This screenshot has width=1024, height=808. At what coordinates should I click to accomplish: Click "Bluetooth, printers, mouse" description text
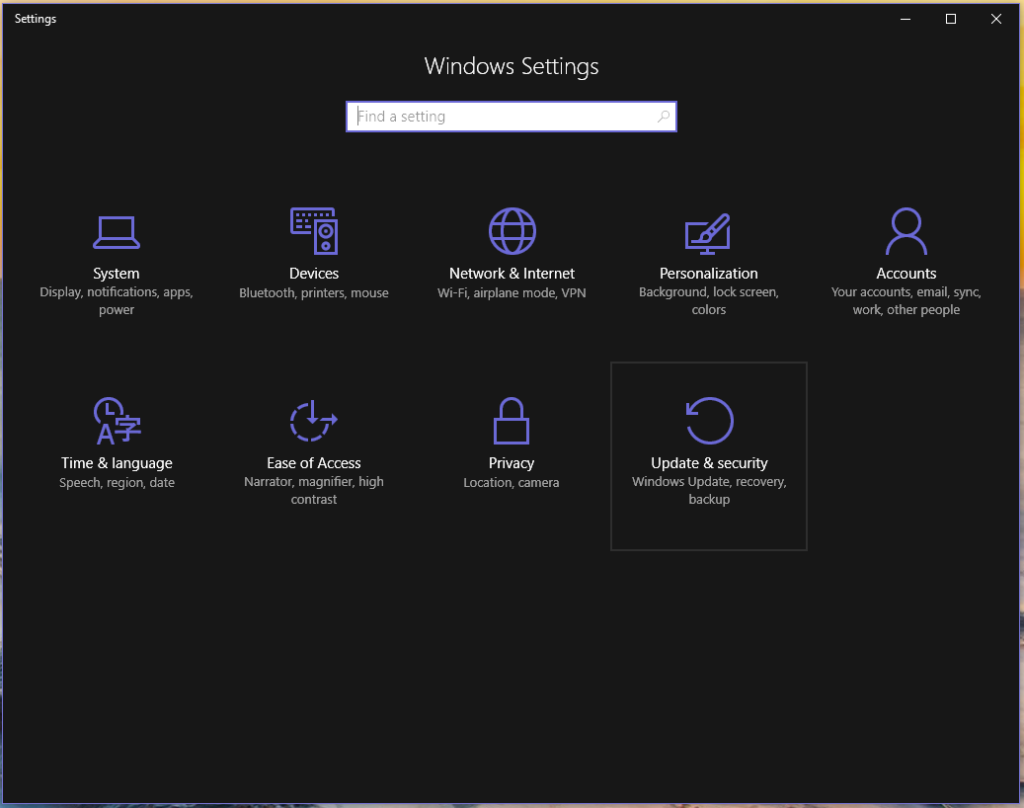[x=314, y=293]
